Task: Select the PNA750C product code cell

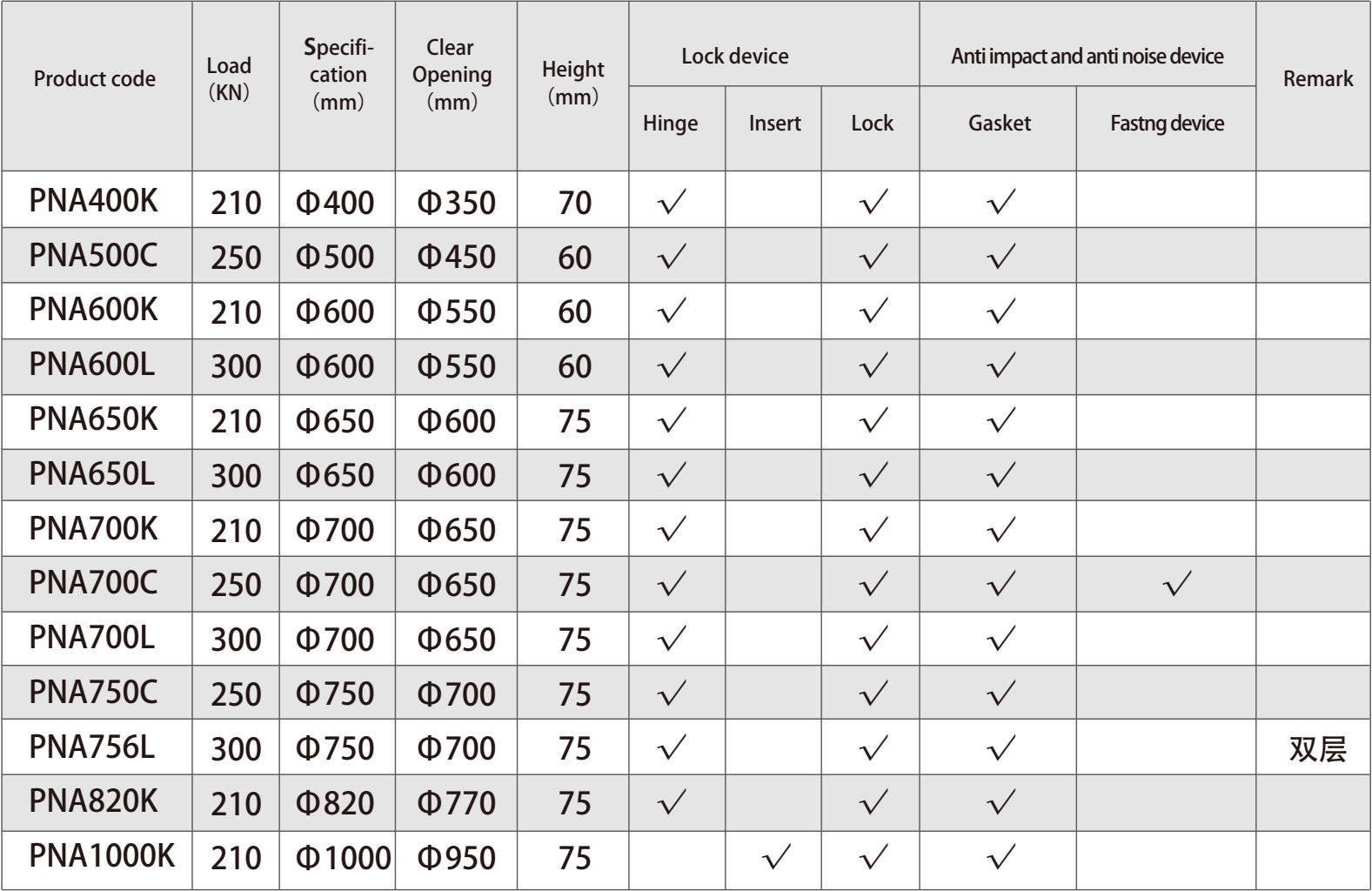Action: pyautogui.click(x=94, y=693)
